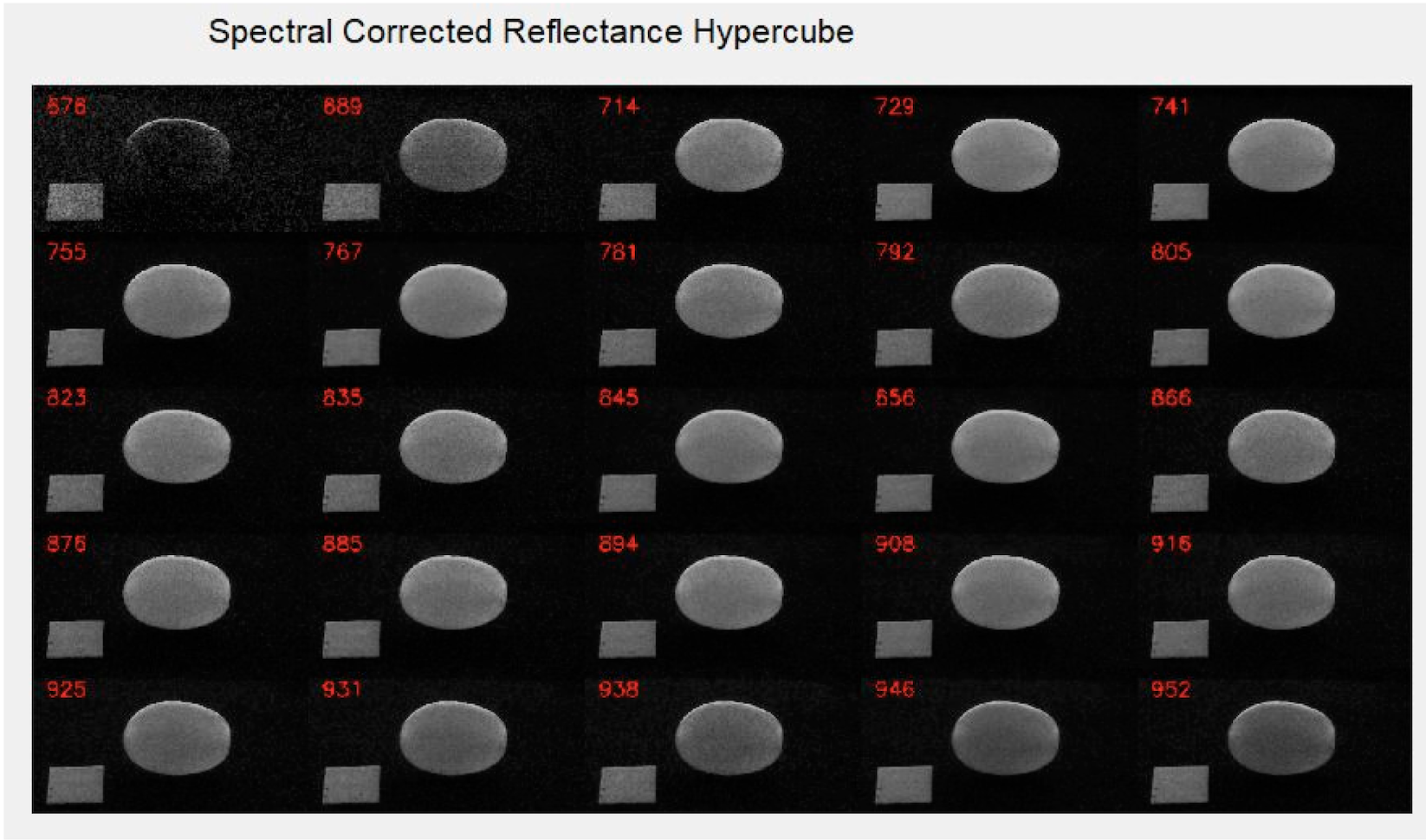The height and width of the screenshot is (840, 1426).
Task: Pick the oval object in band 767
Action: tap(453, 300)
